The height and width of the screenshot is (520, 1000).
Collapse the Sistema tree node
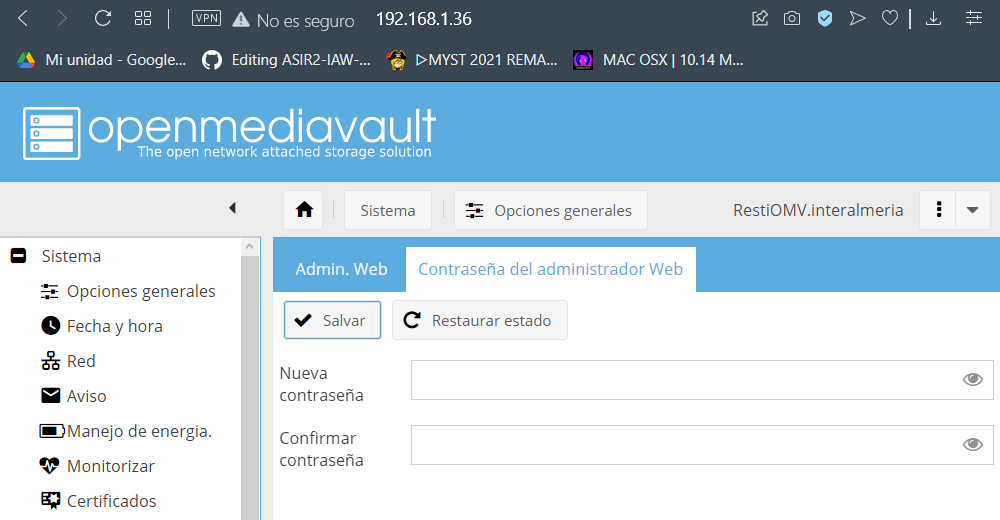pos(18,256)
